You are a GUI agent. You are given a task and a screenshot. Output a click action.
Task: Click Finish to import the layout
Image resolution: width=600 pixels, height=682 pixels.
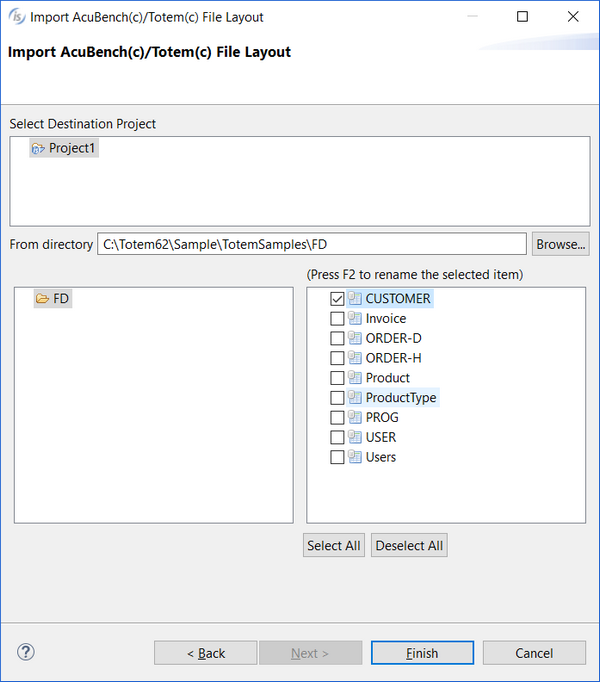[x=422, y=653]
